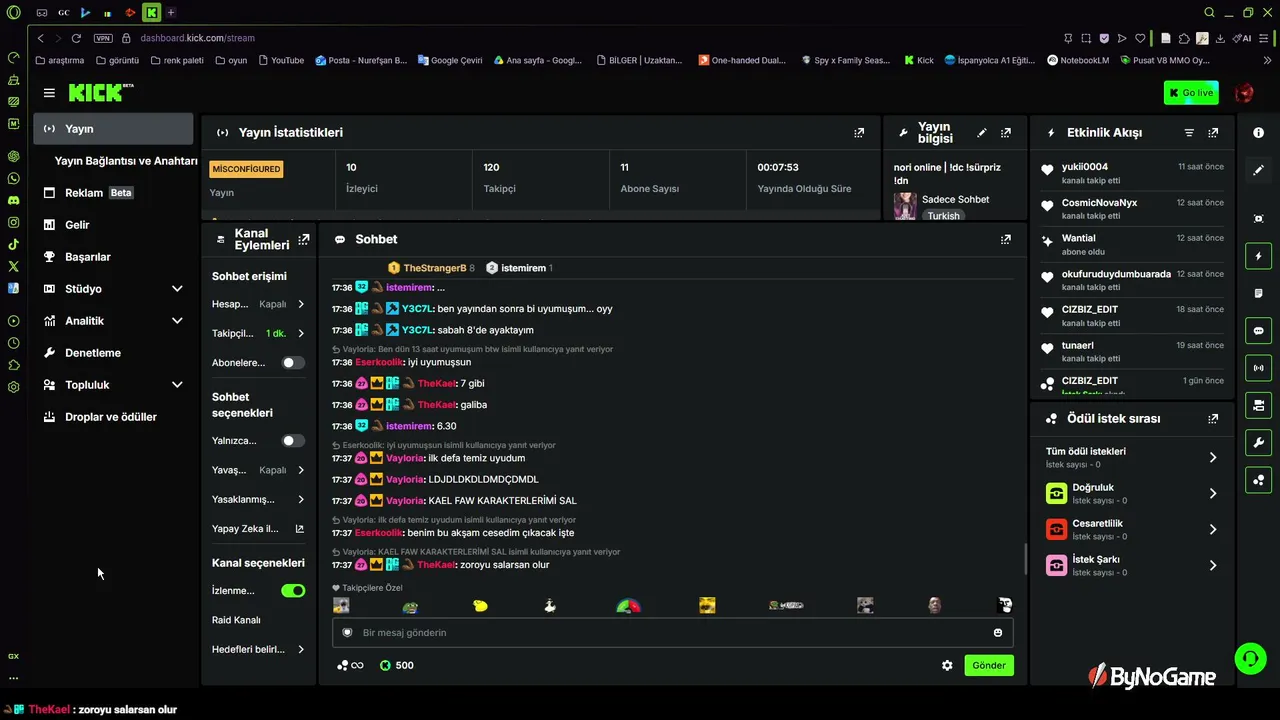
Task: Pop out the Etkinlik Akışı panel
Action: [1213, 132]
